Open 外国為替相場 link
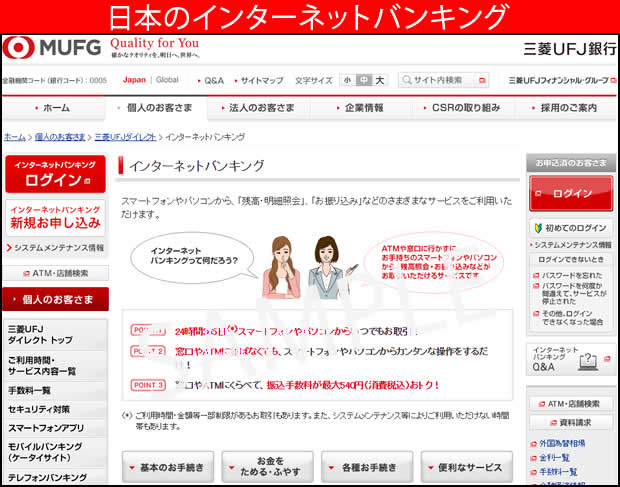Screen dimensions: 620x487 tap(562, 444)
